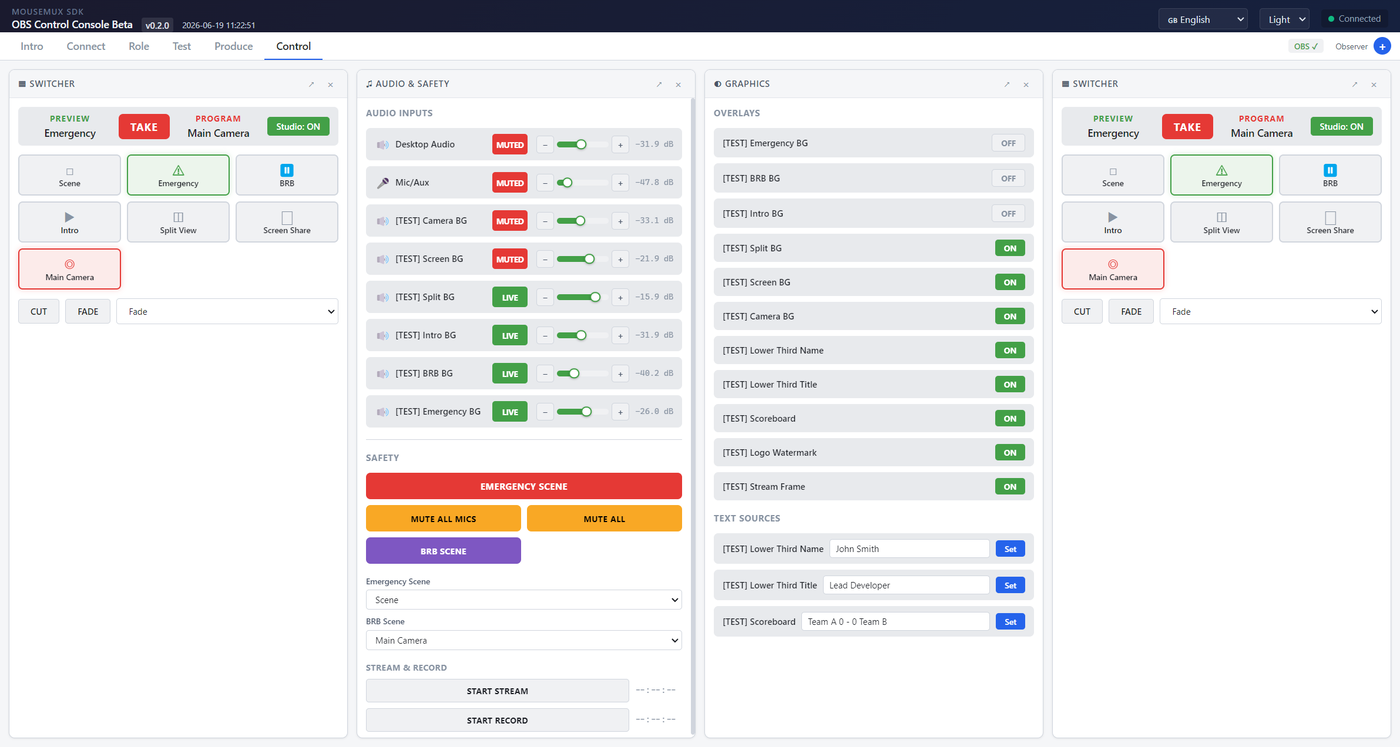Switch to the Control tab
This screenshot has height=747, width=1400.
coord(294,46)
